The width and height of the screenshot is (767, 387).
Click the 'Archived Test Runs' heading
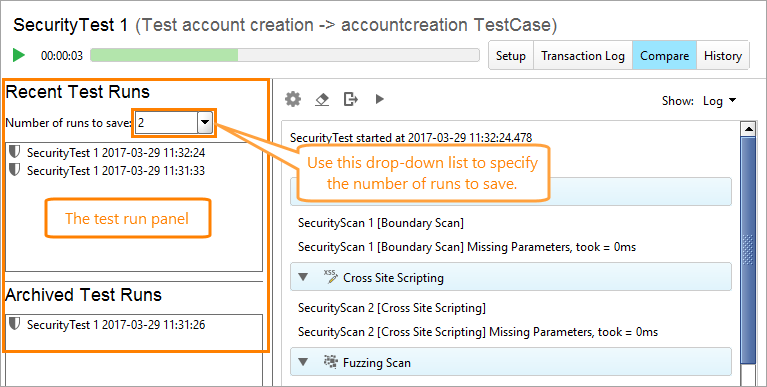[x=84, y=295]
